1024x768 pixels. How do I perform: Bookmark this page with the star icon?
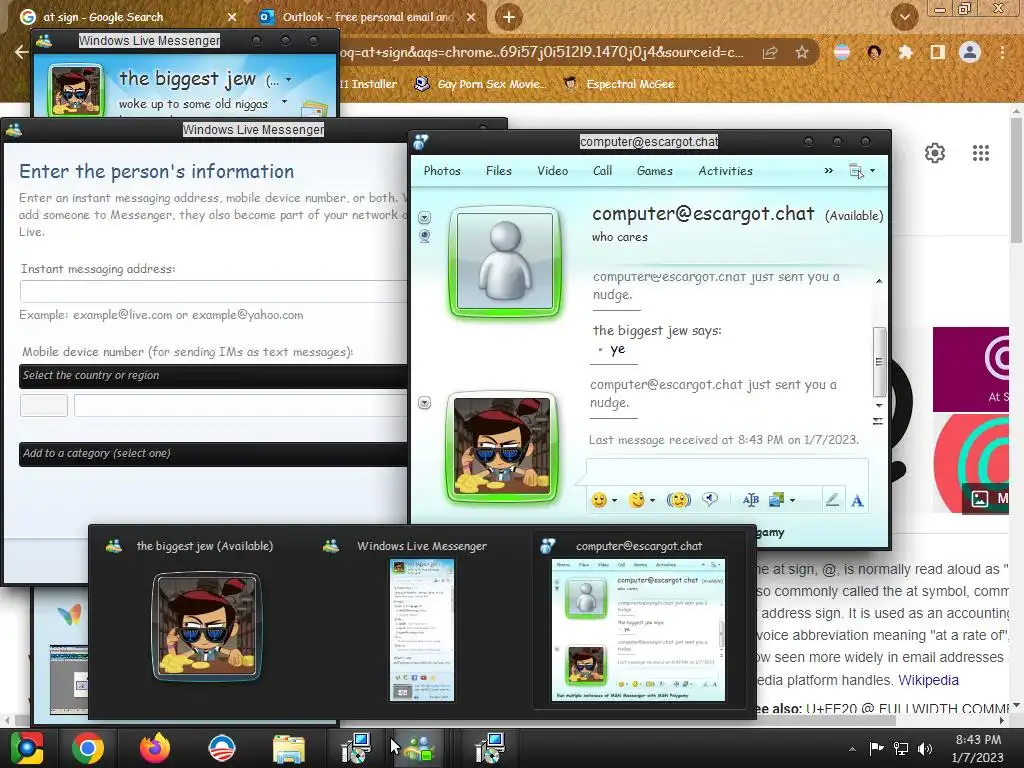tap(802, 52)
